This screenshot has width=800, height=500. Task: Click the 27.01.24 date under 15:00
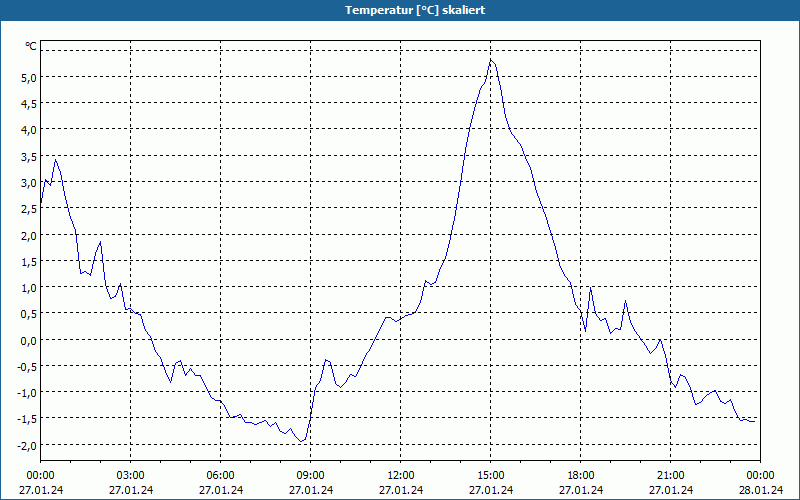pos(491,490)
